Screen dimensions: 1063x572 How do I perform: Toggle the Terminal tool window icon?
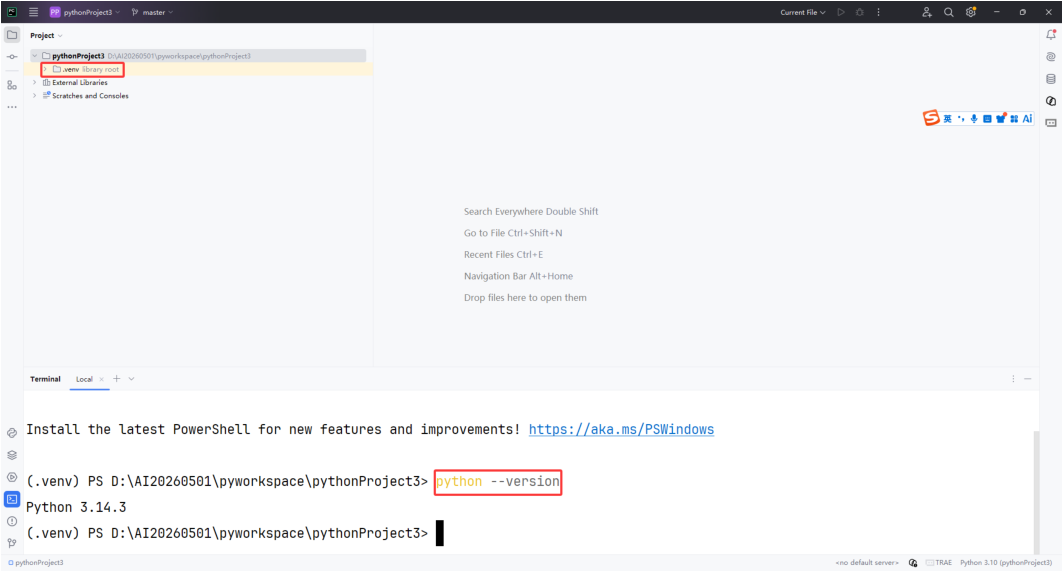(x=12, y=499)
